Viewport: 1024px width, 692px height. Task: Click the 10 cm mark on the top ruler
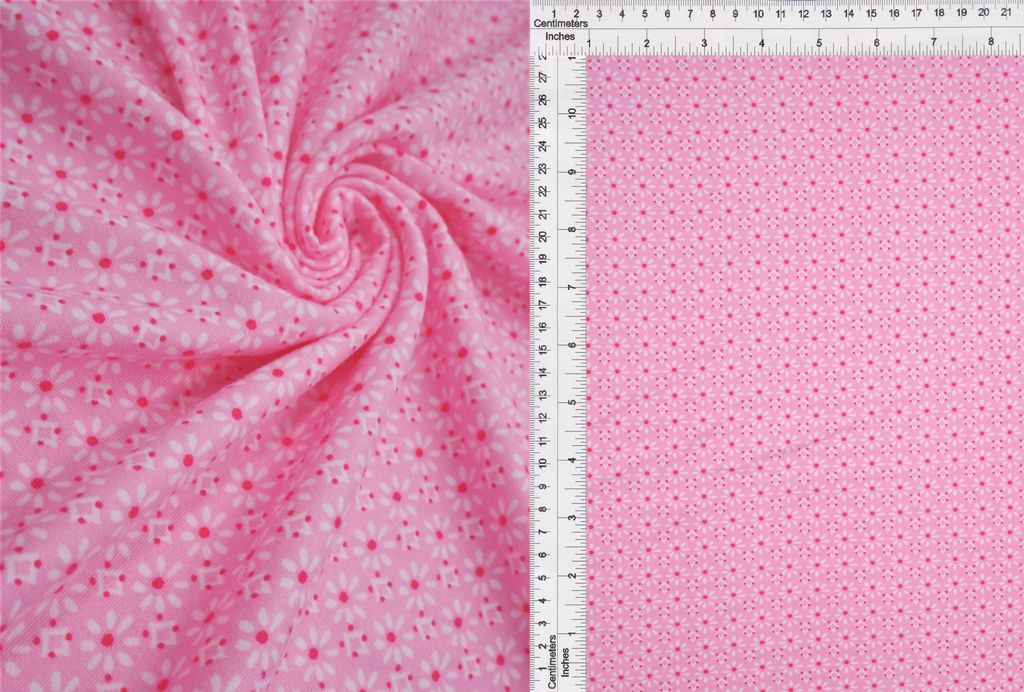point(758,14)
